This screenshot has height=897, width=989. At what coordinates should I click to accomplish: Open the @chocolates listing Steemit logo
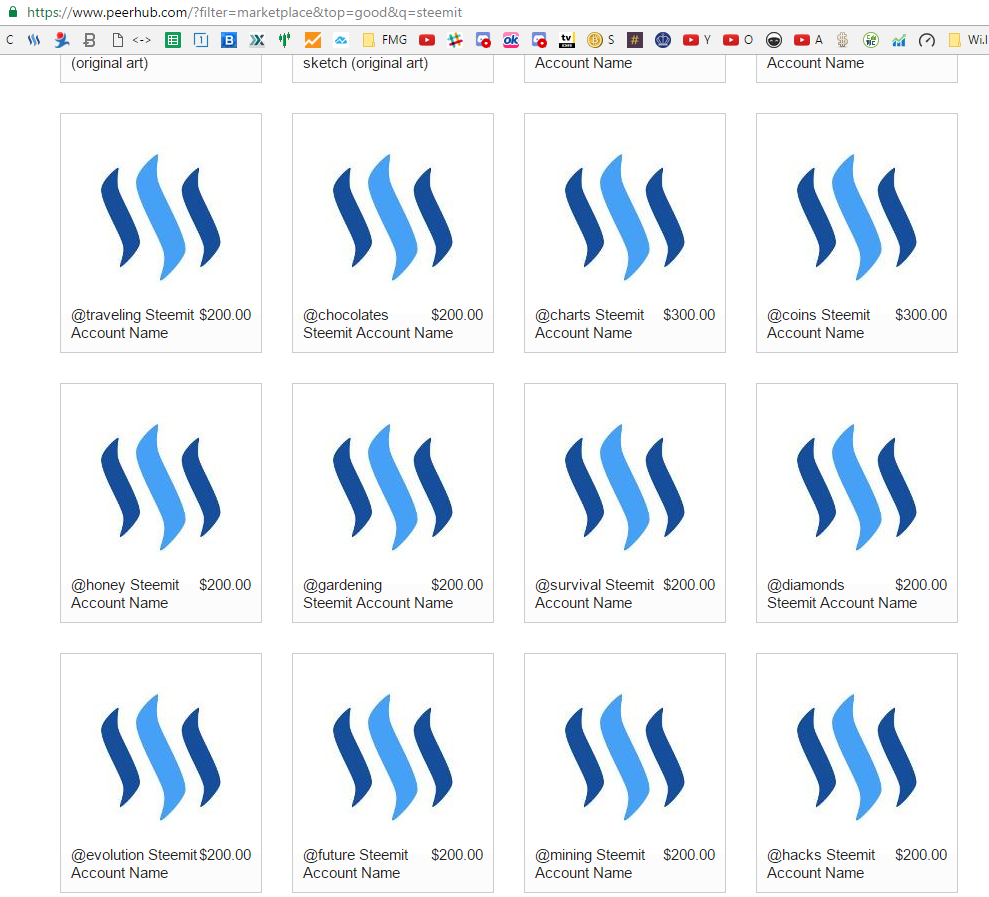tap(393, 216)
